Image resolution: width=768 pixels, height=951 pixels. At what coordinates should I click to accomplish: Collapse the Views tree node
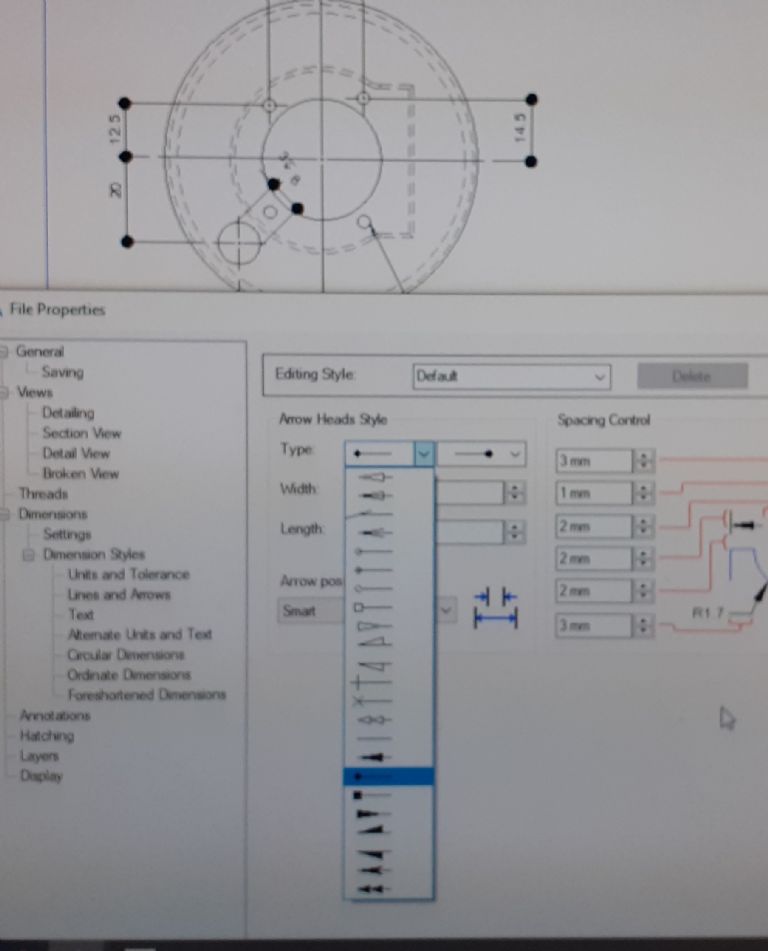pos(4,392)
